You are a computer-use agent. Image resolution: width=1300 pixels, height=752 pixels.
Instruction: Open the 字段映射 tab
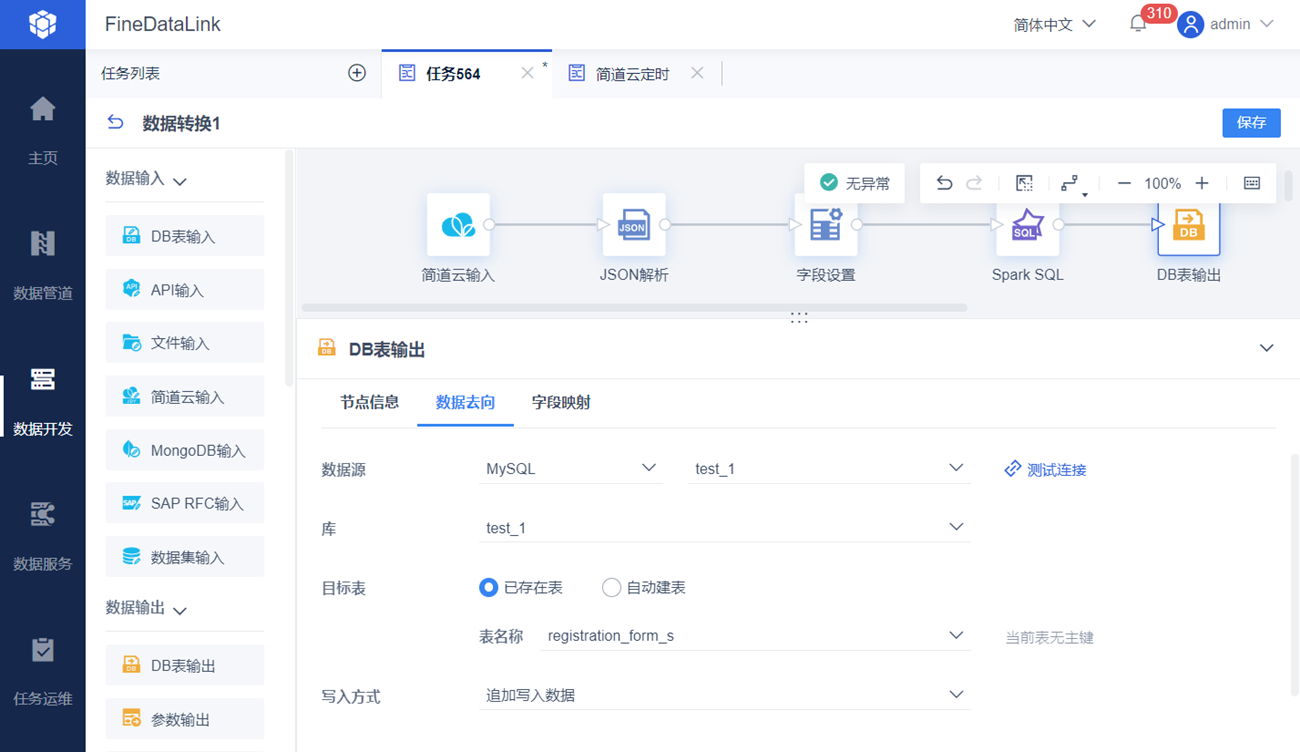click(x=561, y=402)
